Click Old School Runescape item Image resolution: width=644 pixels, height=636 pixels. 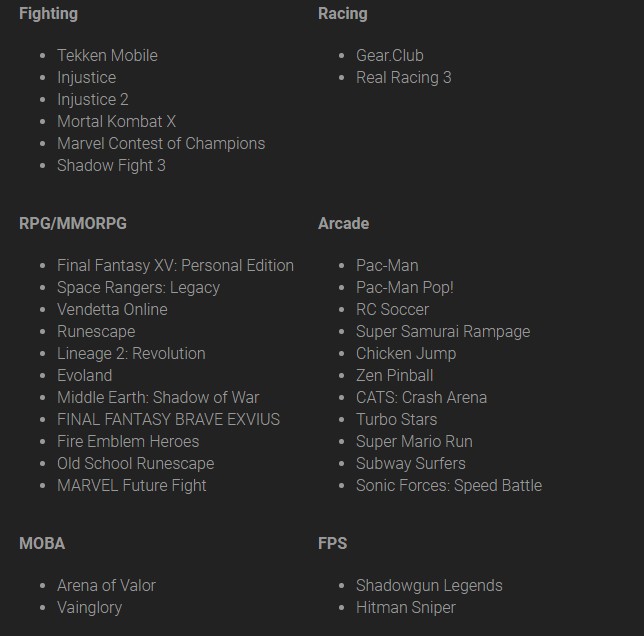136,464
